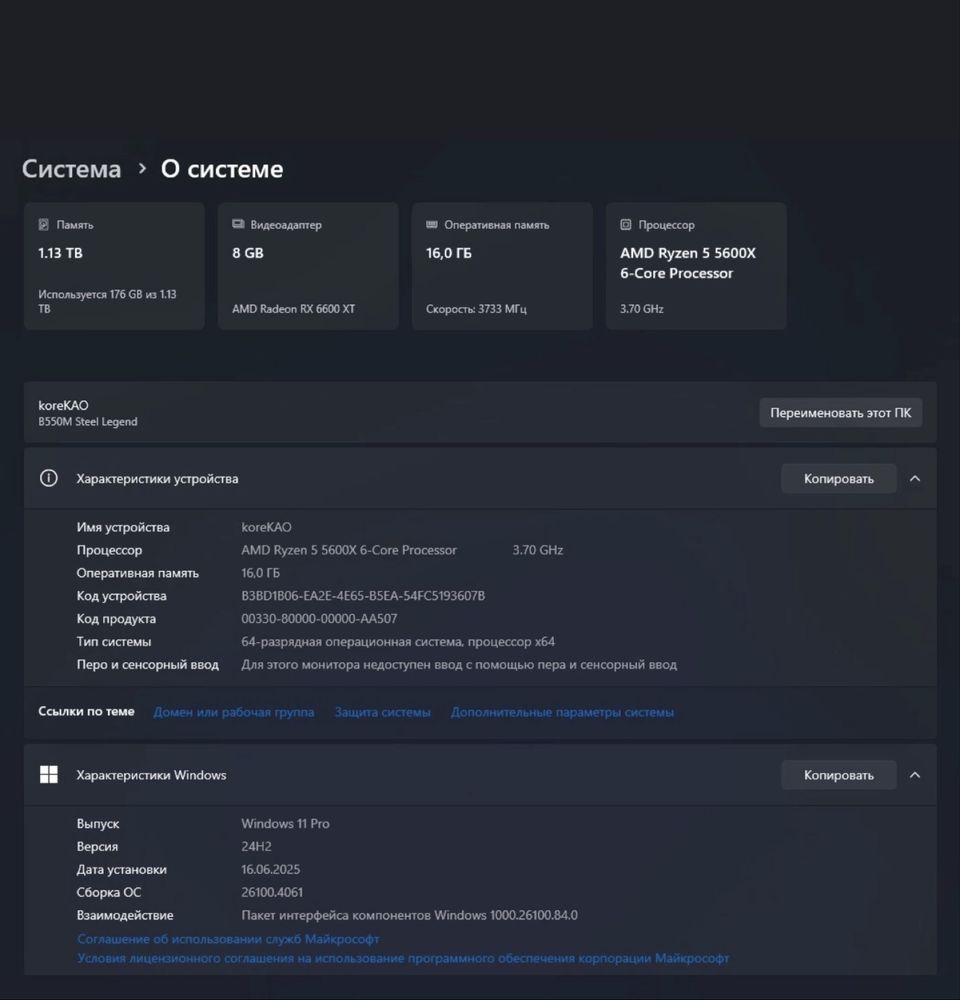Click the Видеоадаптер card icon
The width and height of the screenshot is (960, 1000).
[238, 224]
